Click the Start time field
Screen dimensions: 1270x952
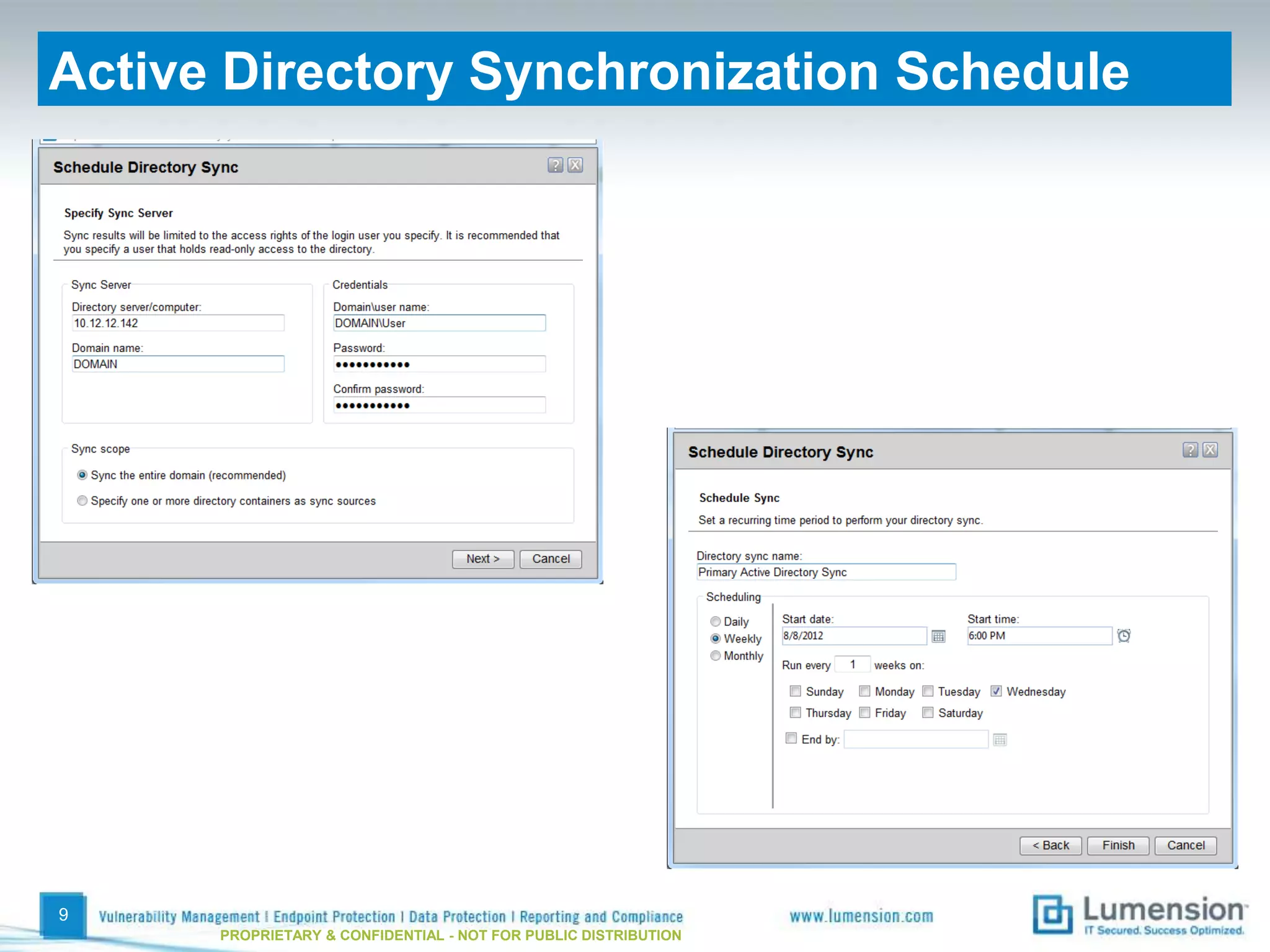pos(1040,636)
